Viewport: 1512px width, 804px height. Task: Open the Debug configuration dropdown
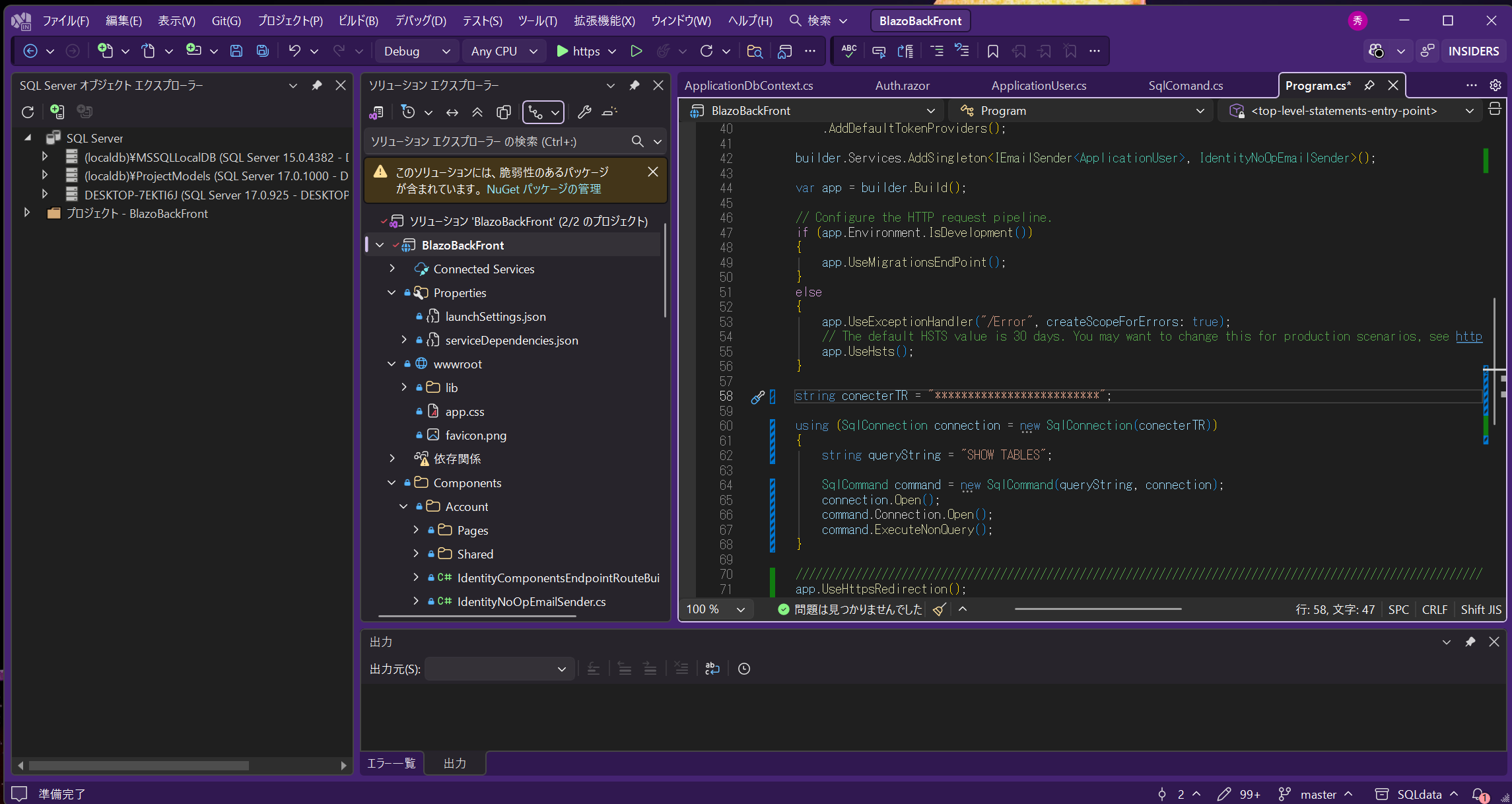pyautogui.click(x=417, y=51)
